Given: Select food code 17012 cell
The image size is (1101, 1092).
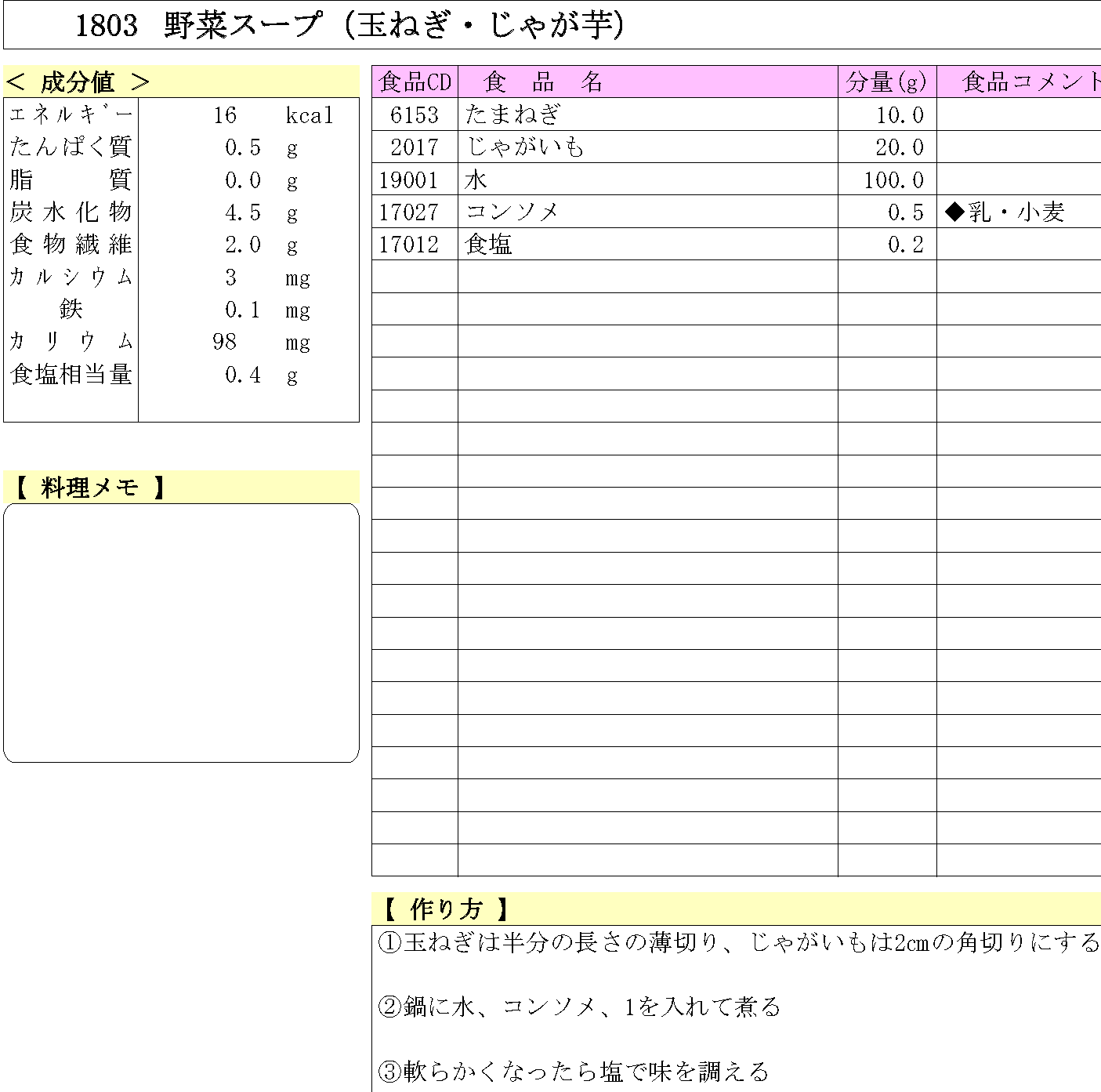Looking at the screenshot, I should point(409,245).
